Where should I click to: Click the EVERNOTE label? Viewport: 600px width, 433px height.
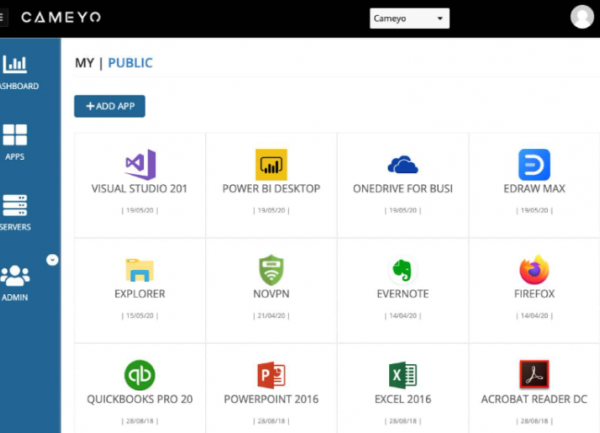(403, 294)
